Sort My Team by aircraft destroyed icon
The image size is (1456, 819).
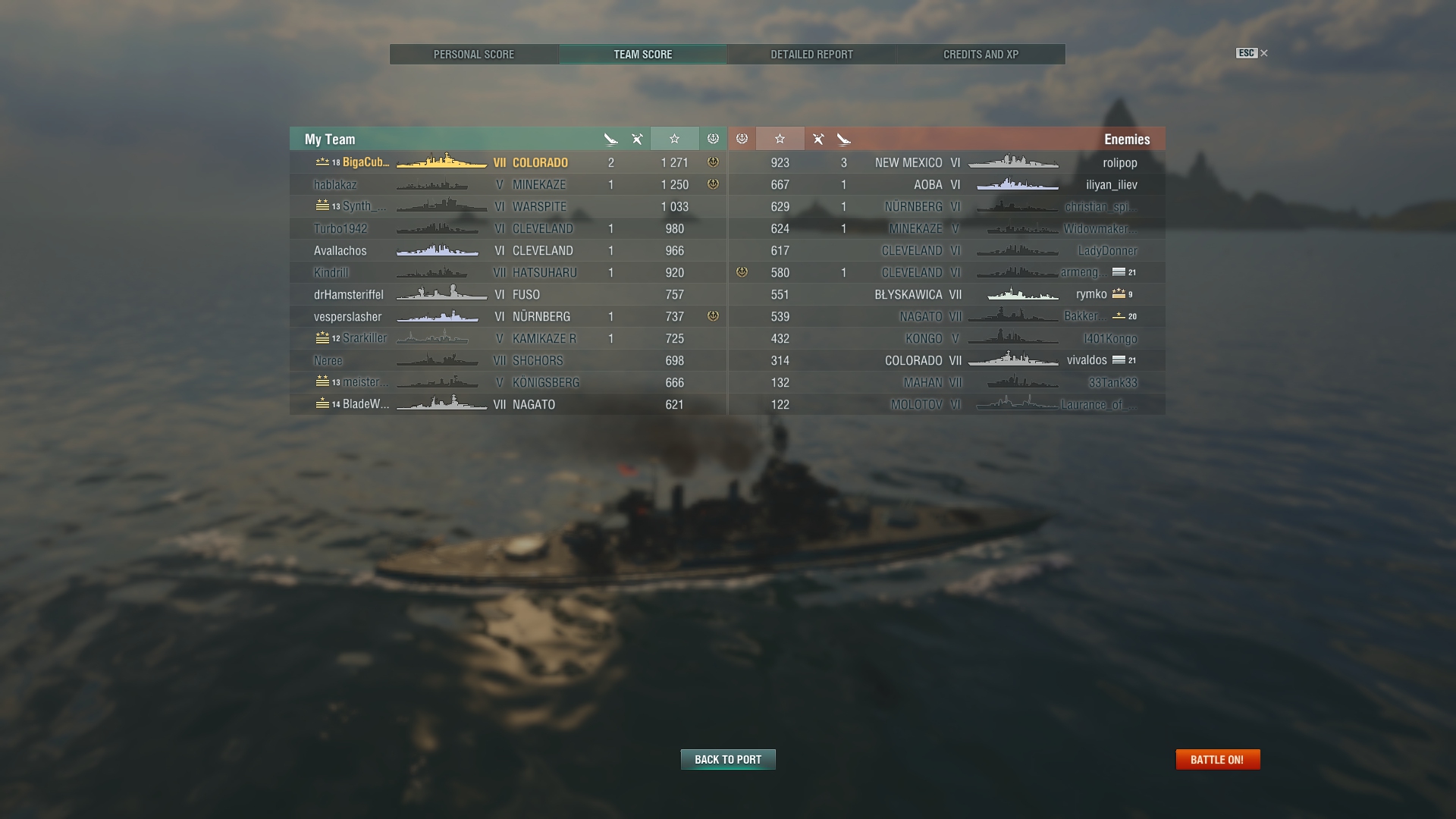[637, 139]
